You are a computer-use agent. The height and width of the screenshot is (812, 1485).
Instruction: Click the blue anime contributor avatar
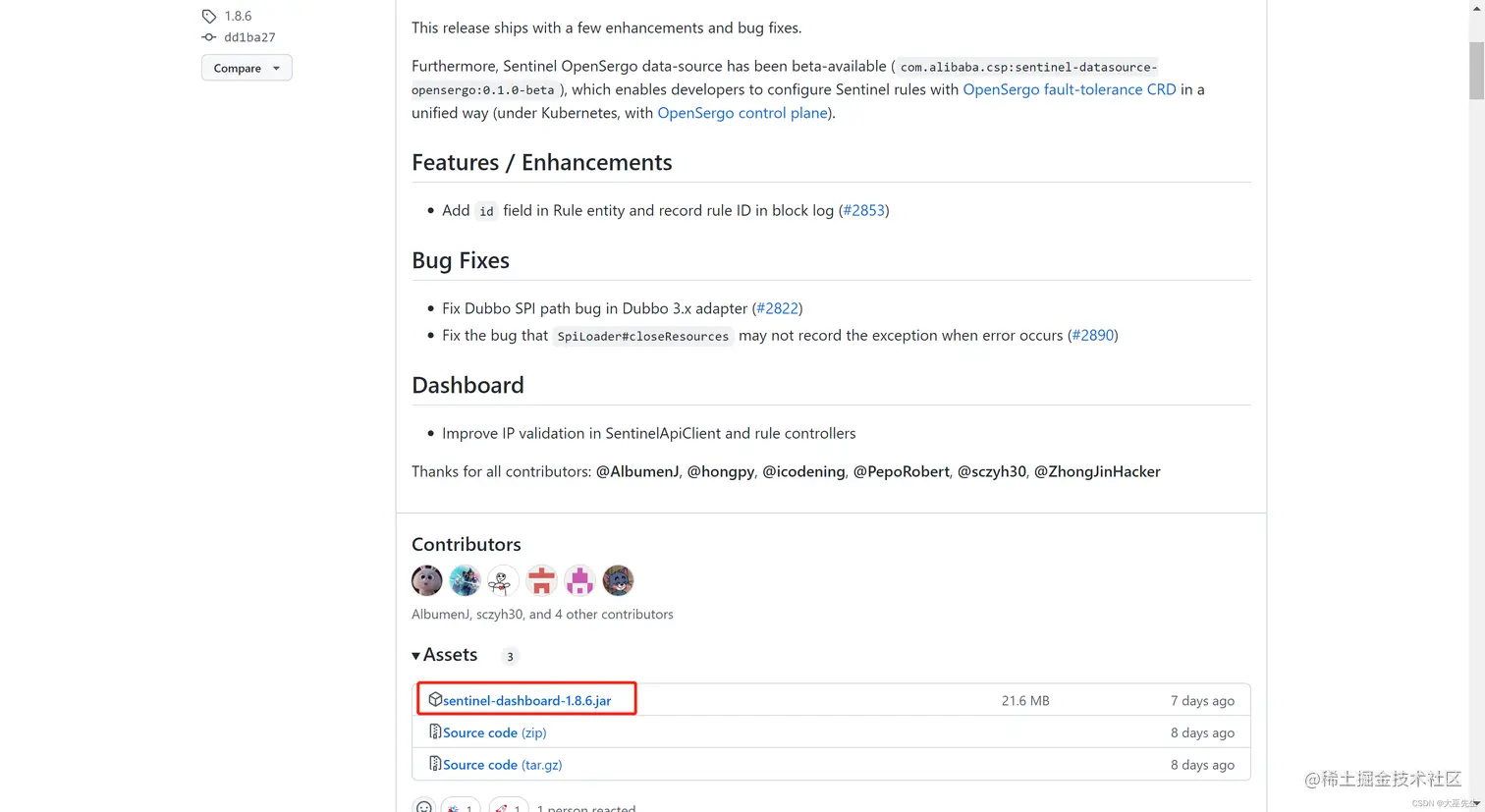[x=465, y=580]
